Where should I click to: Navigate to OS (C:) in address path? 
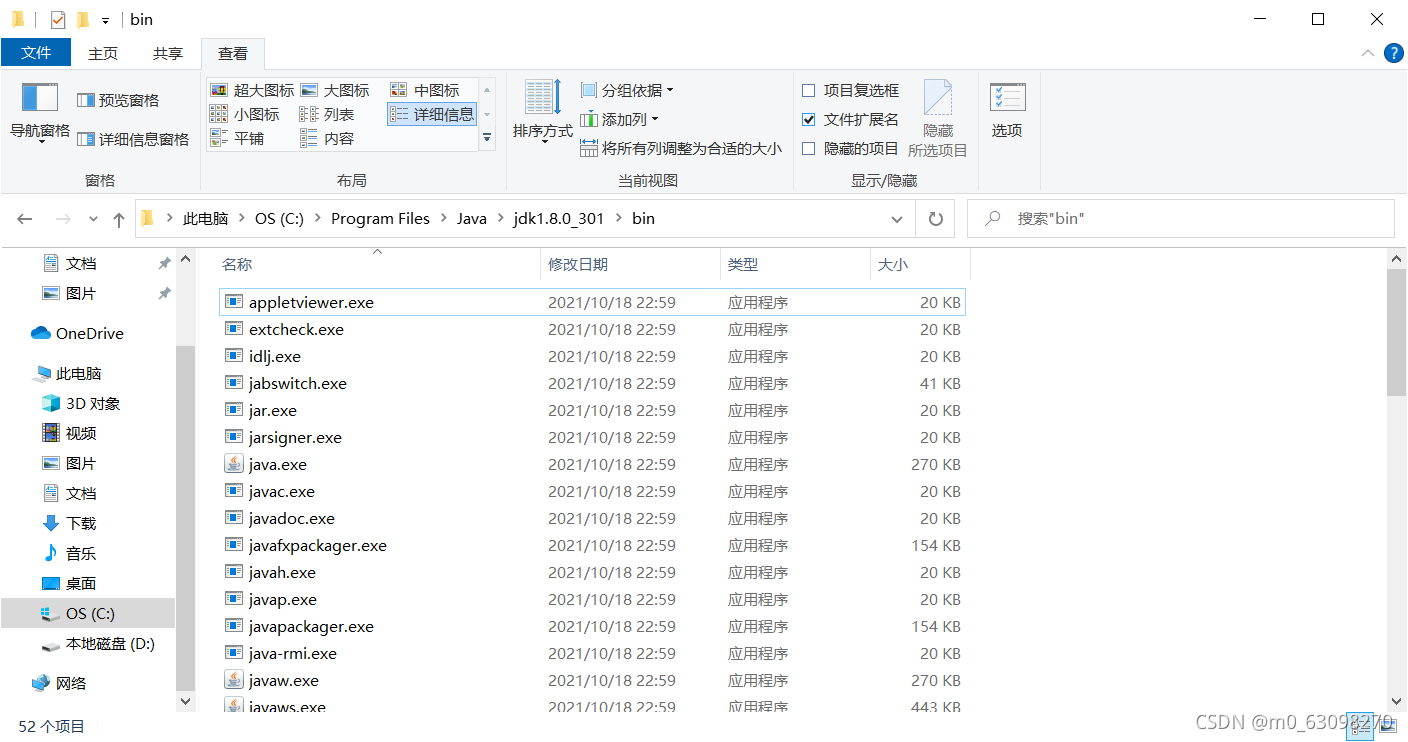point(279,218)
